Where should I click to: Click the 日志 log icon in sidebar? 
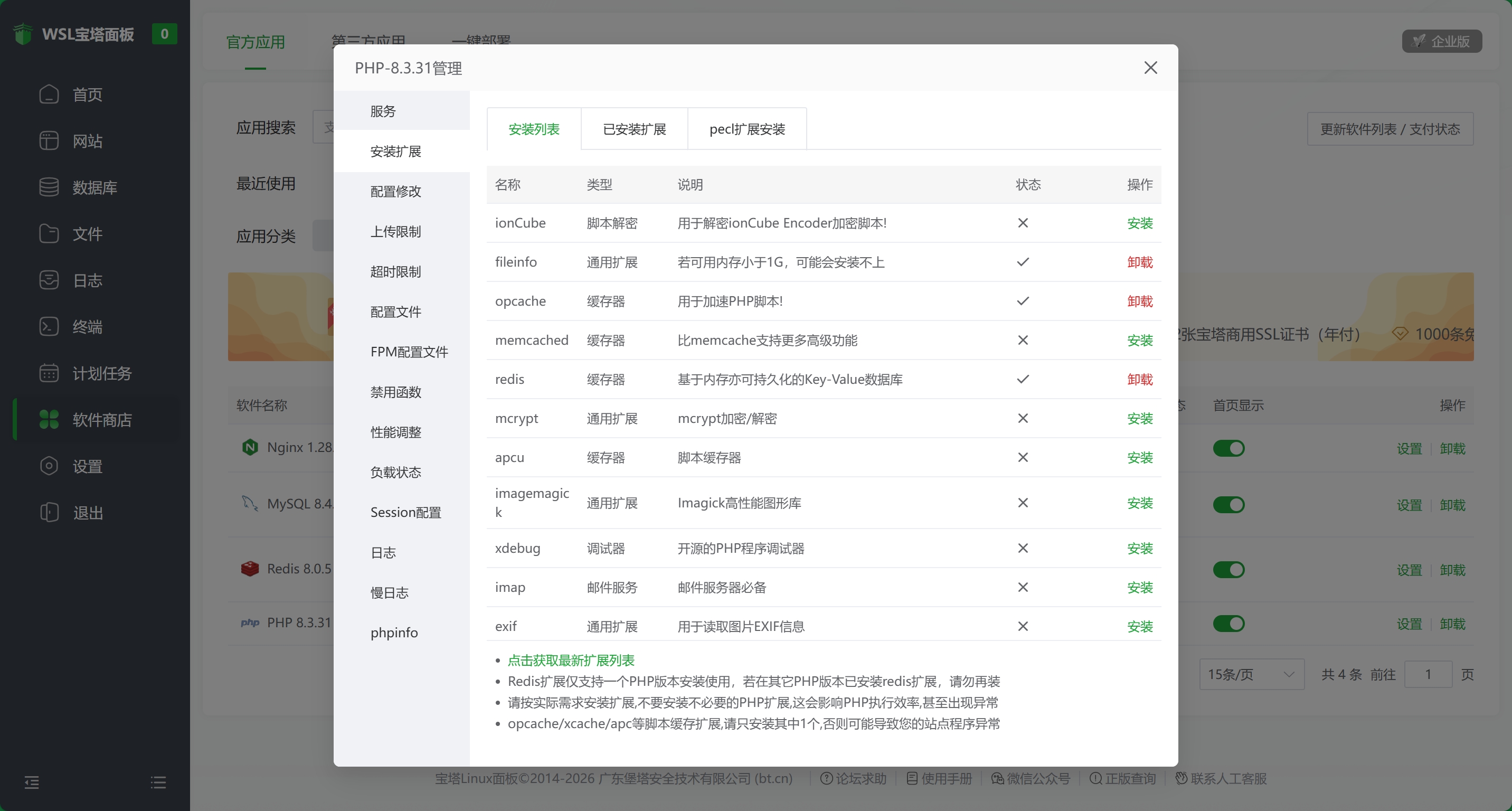(x=49, y=280)
